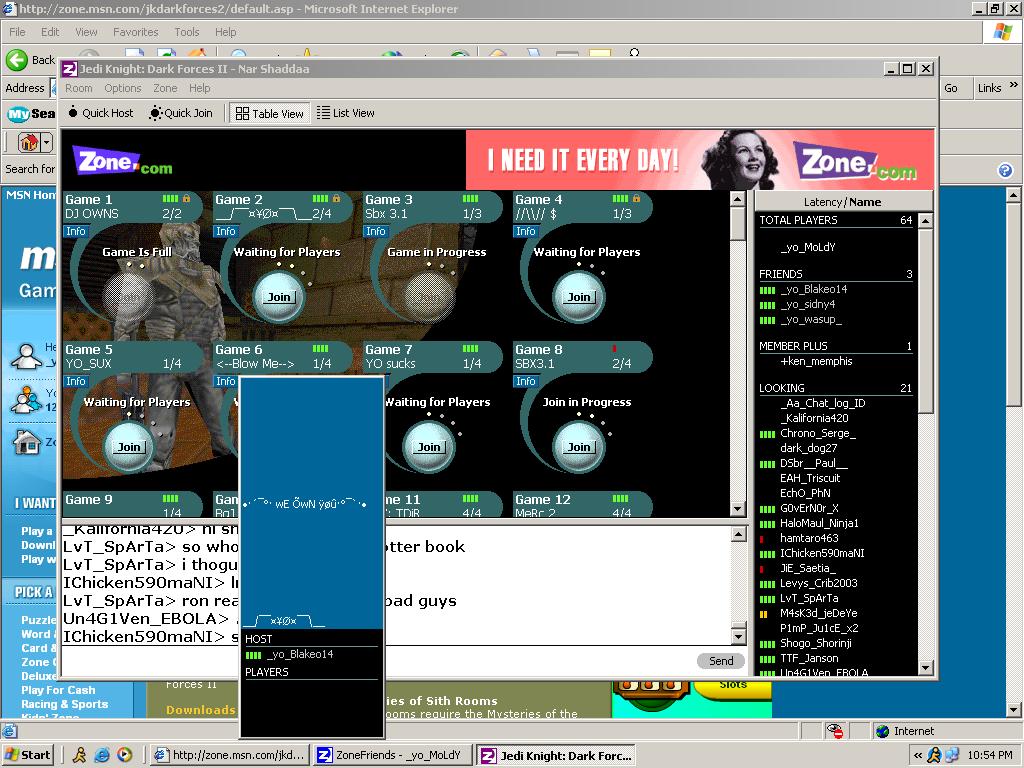Click chat area scroll-up arrow
This screenshot has height=768, width=1024.
[x=738, y=535]
